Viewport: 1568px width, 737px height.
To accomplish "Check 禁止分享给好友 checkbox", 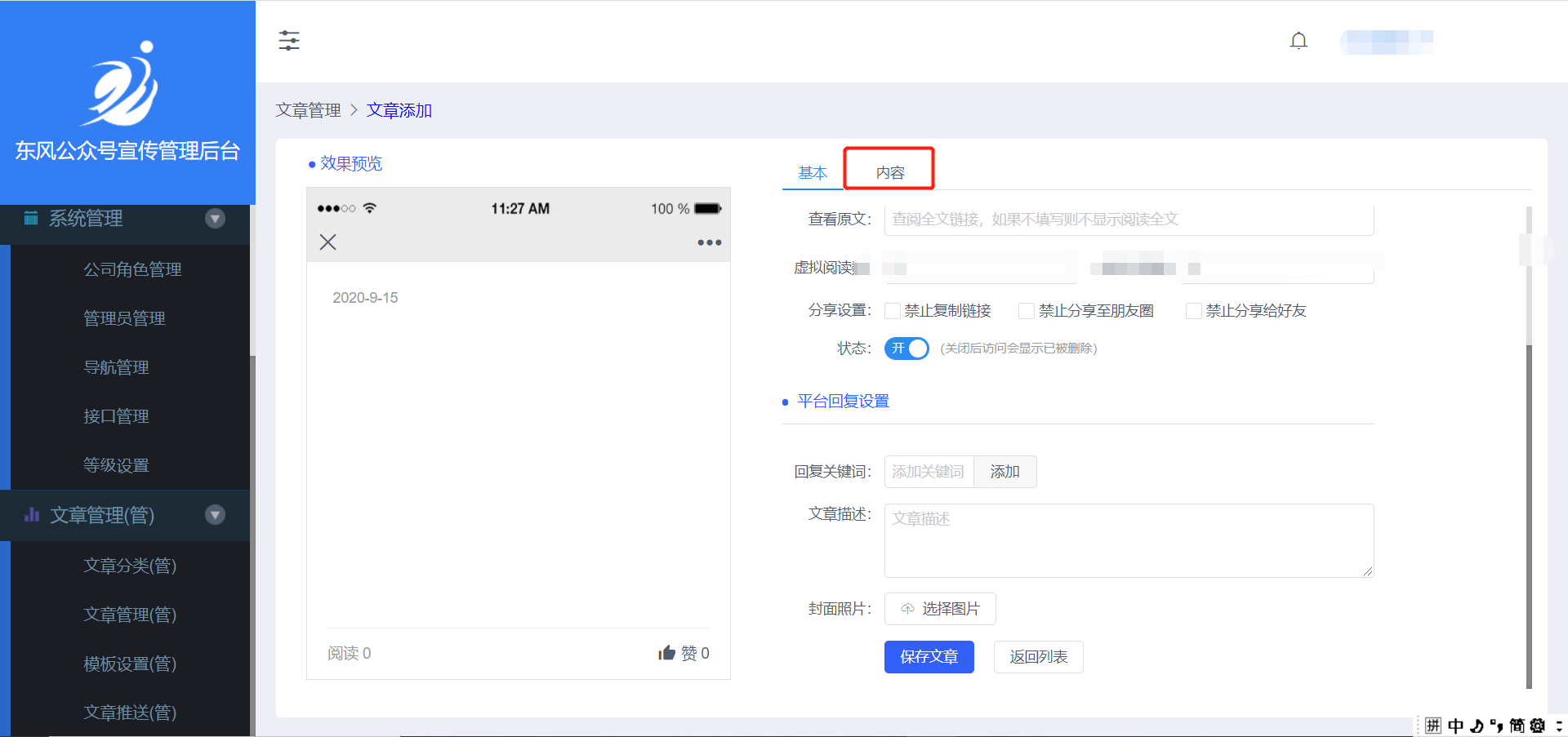I will [x=1194, y=311].
